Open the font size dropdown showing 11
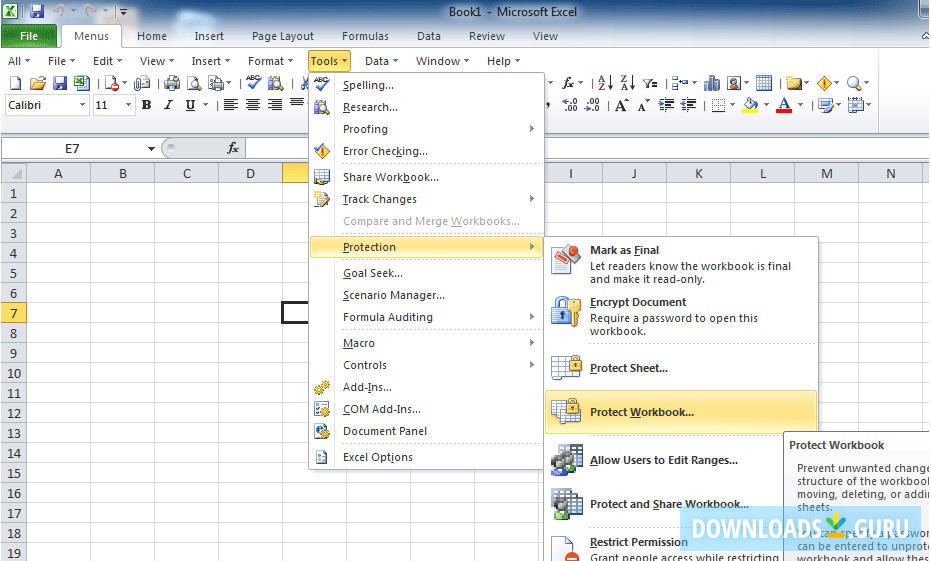The width and height of the screenshot is (931, 561). coord(128,105)
